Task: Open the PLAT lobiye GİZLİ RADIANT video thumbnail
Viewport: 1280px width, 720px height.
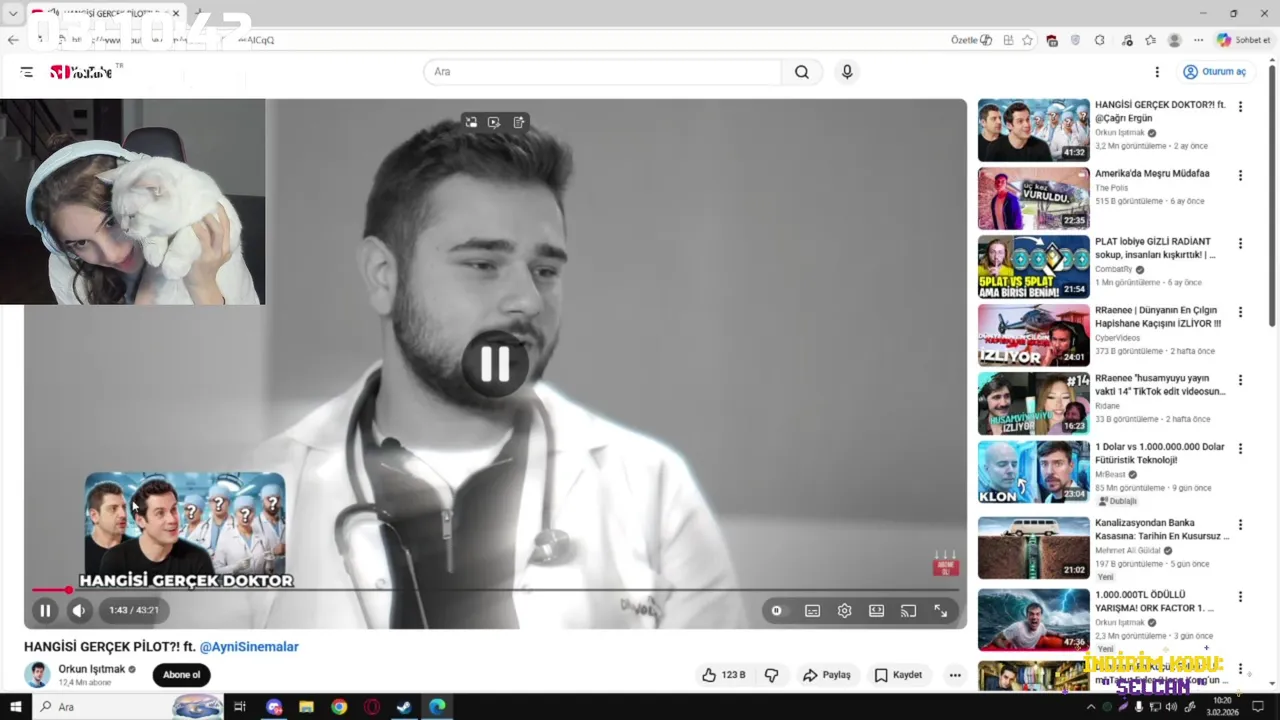Action: 1033,267
